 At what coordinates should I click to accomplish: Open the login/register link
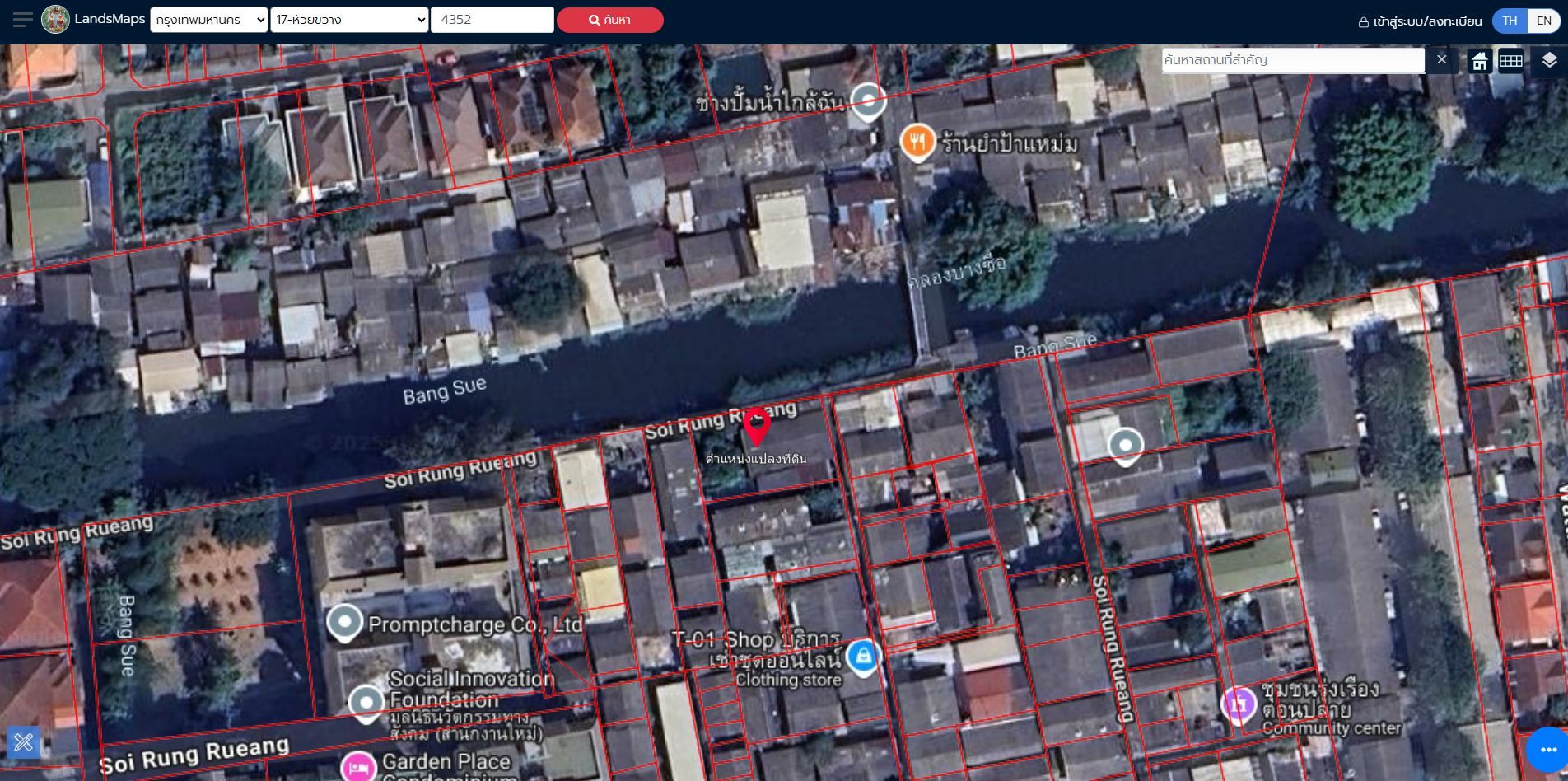pos(1420,21)
